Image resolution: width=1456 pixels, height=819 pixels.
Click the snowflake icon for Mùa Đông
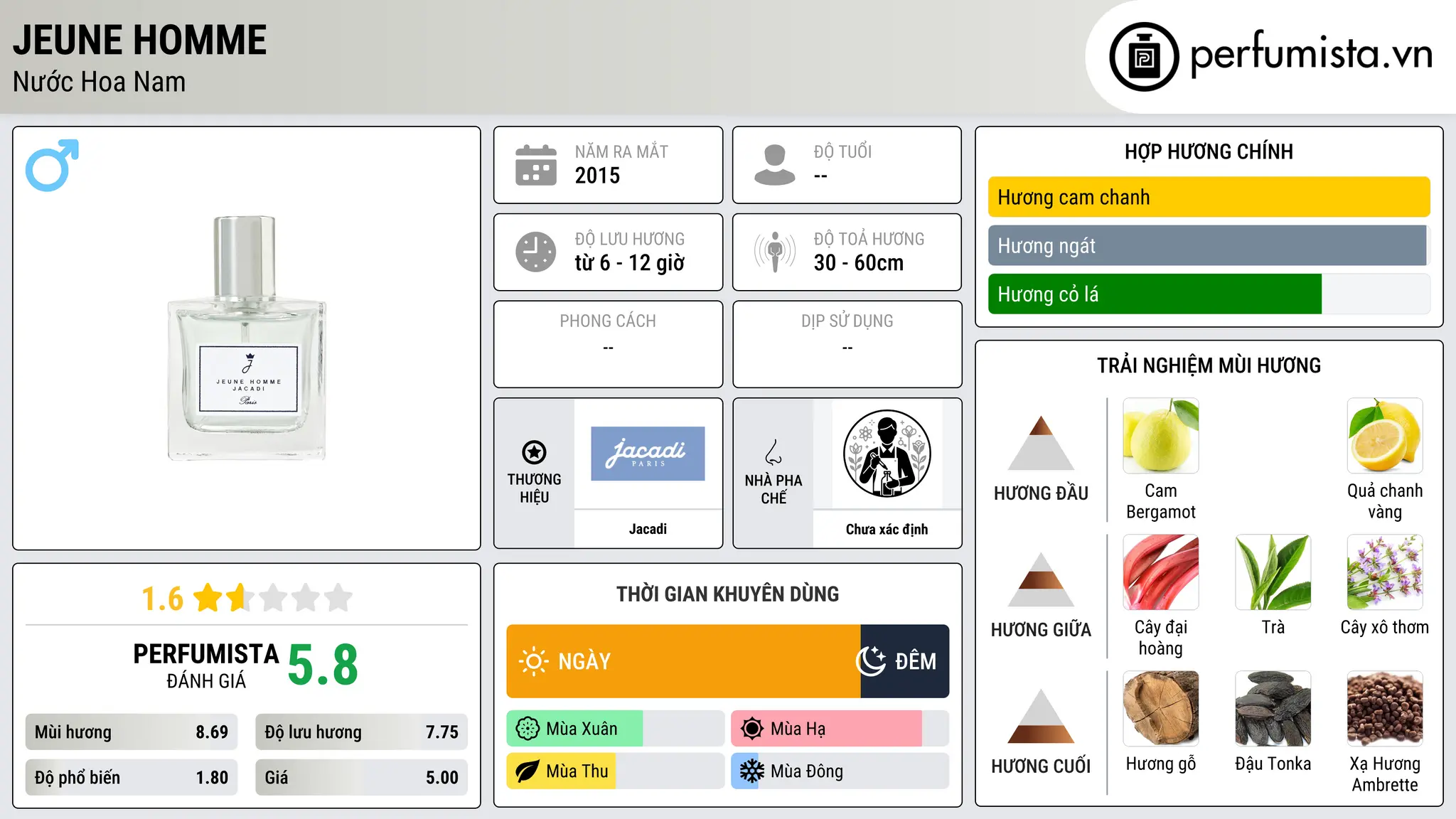pos(752,771)
